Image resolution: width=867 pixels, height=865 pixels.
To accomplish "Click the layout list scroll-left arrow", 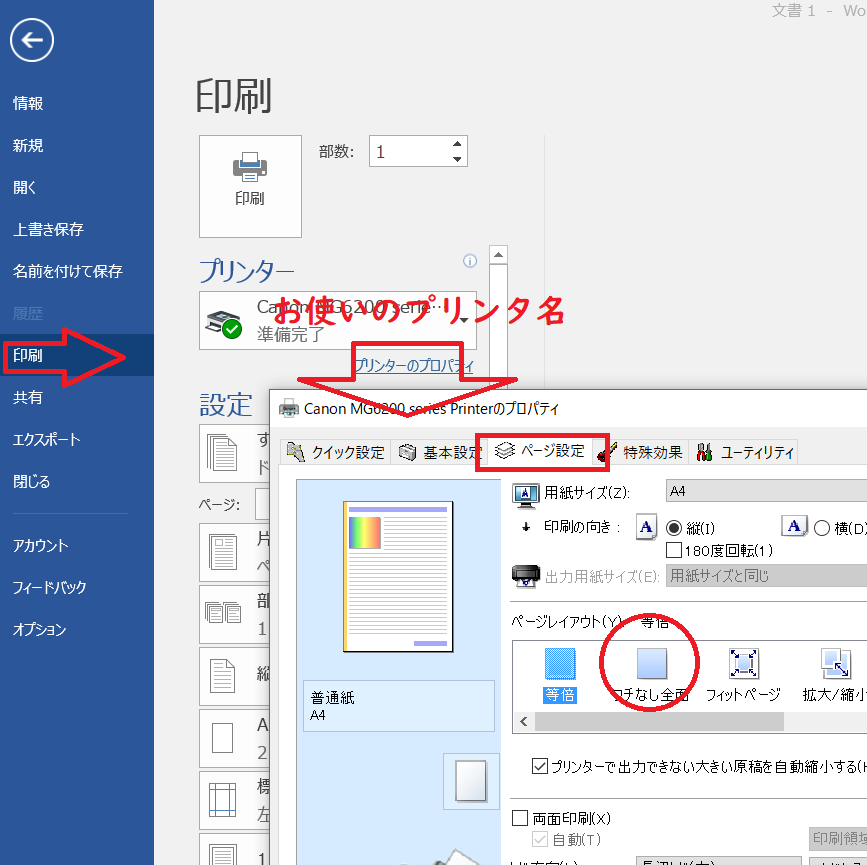I will (524, 721).
